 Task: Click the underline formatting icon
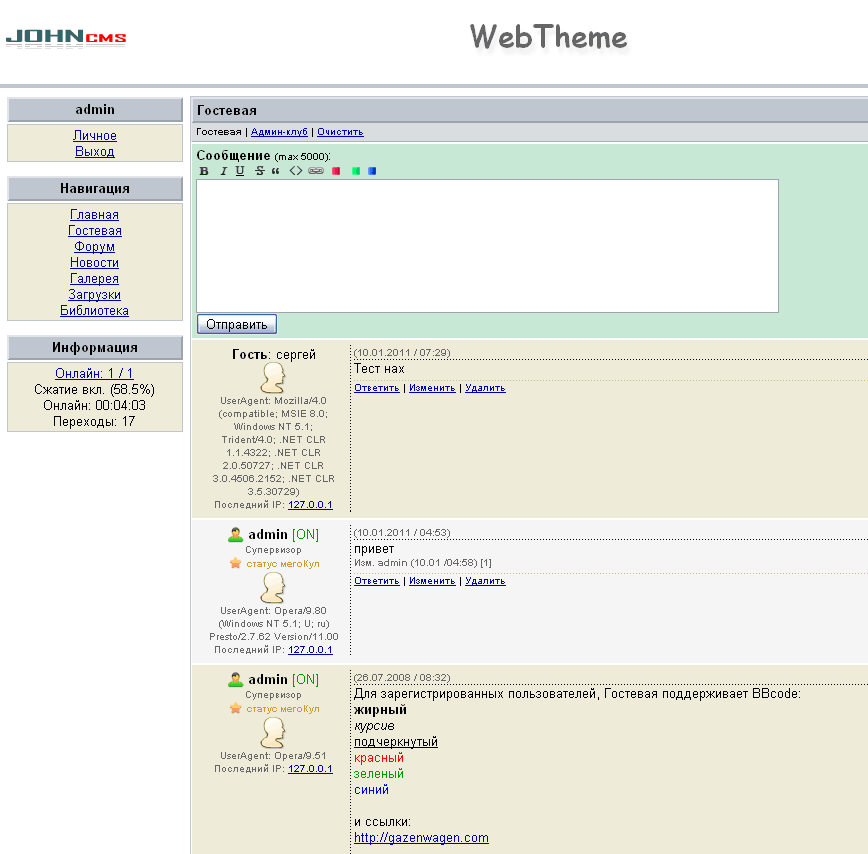click(x=240, y=171)
